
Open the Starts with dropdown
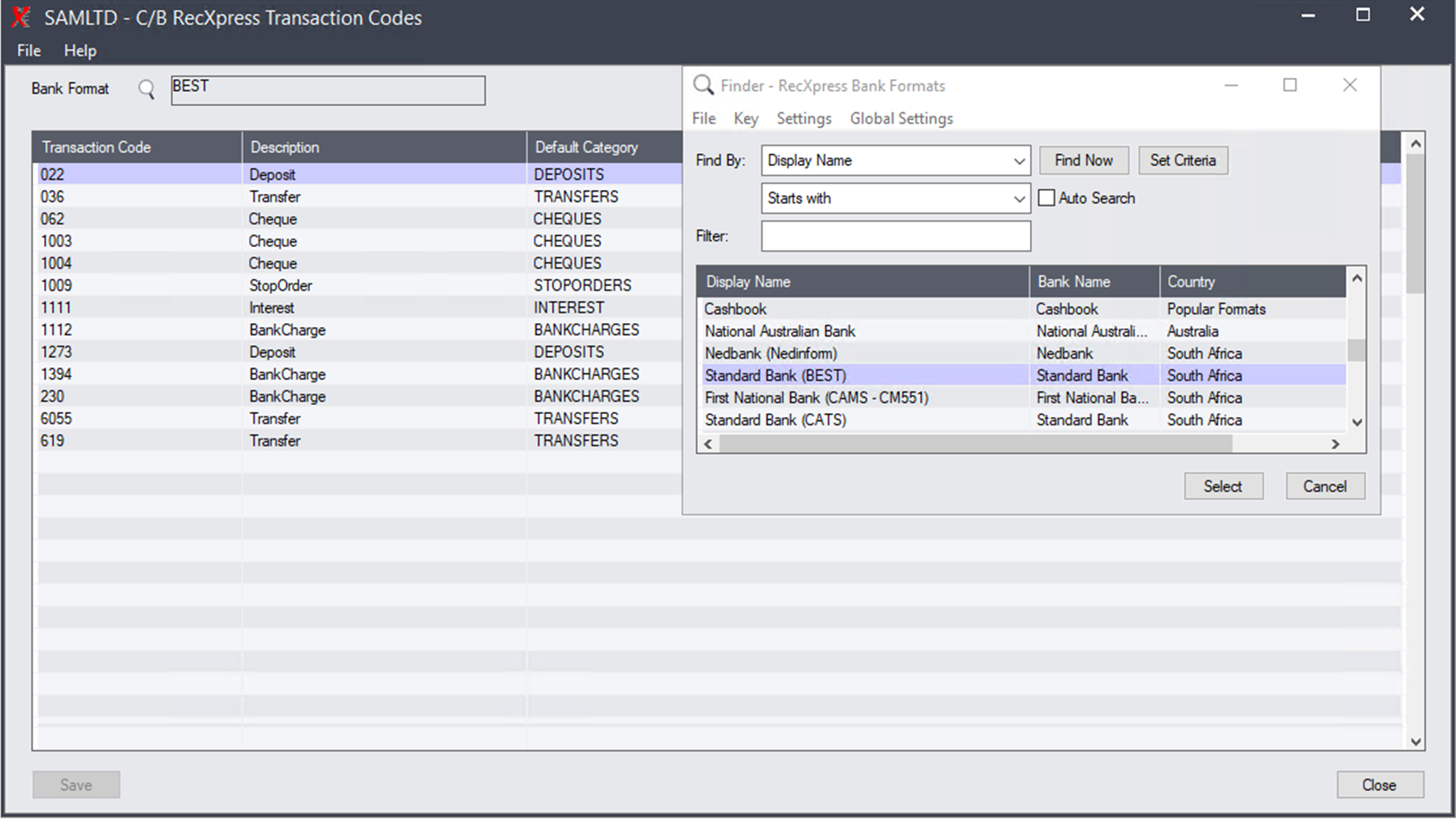[x=1018, y=199]
